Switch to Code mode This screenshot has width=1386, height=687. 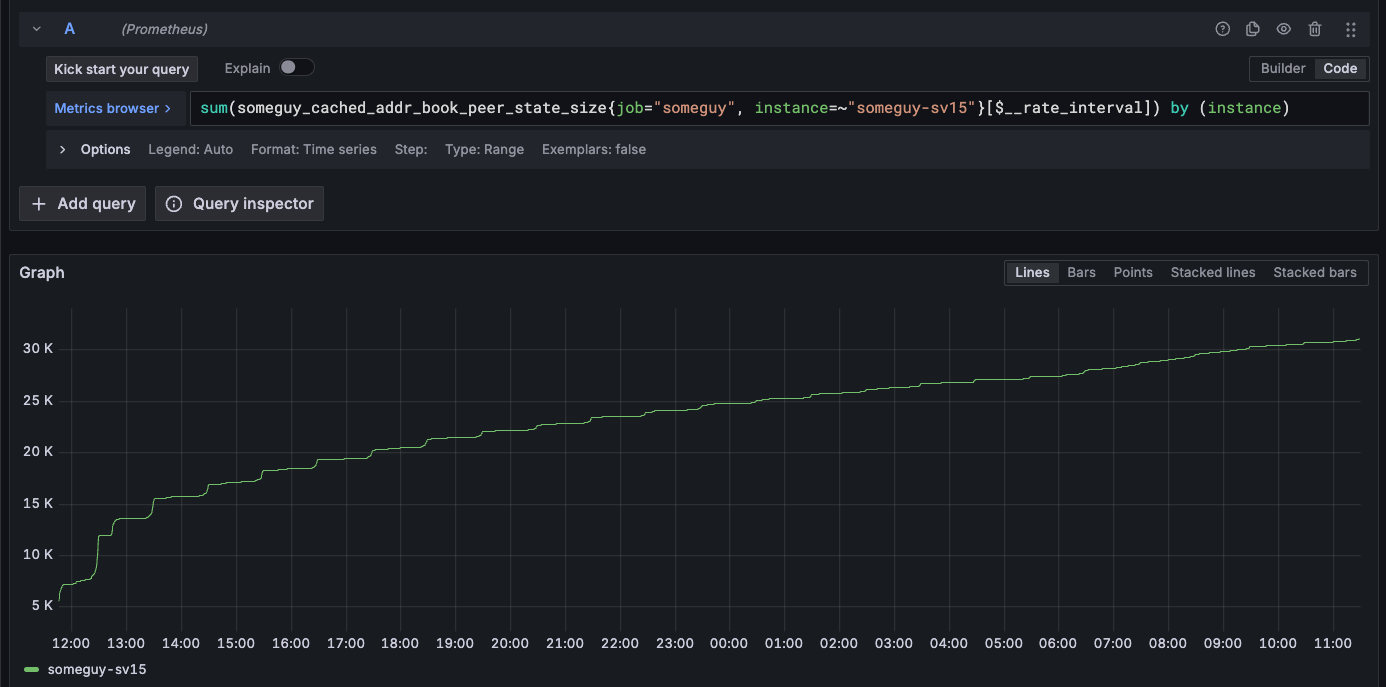coord(1340,68)
